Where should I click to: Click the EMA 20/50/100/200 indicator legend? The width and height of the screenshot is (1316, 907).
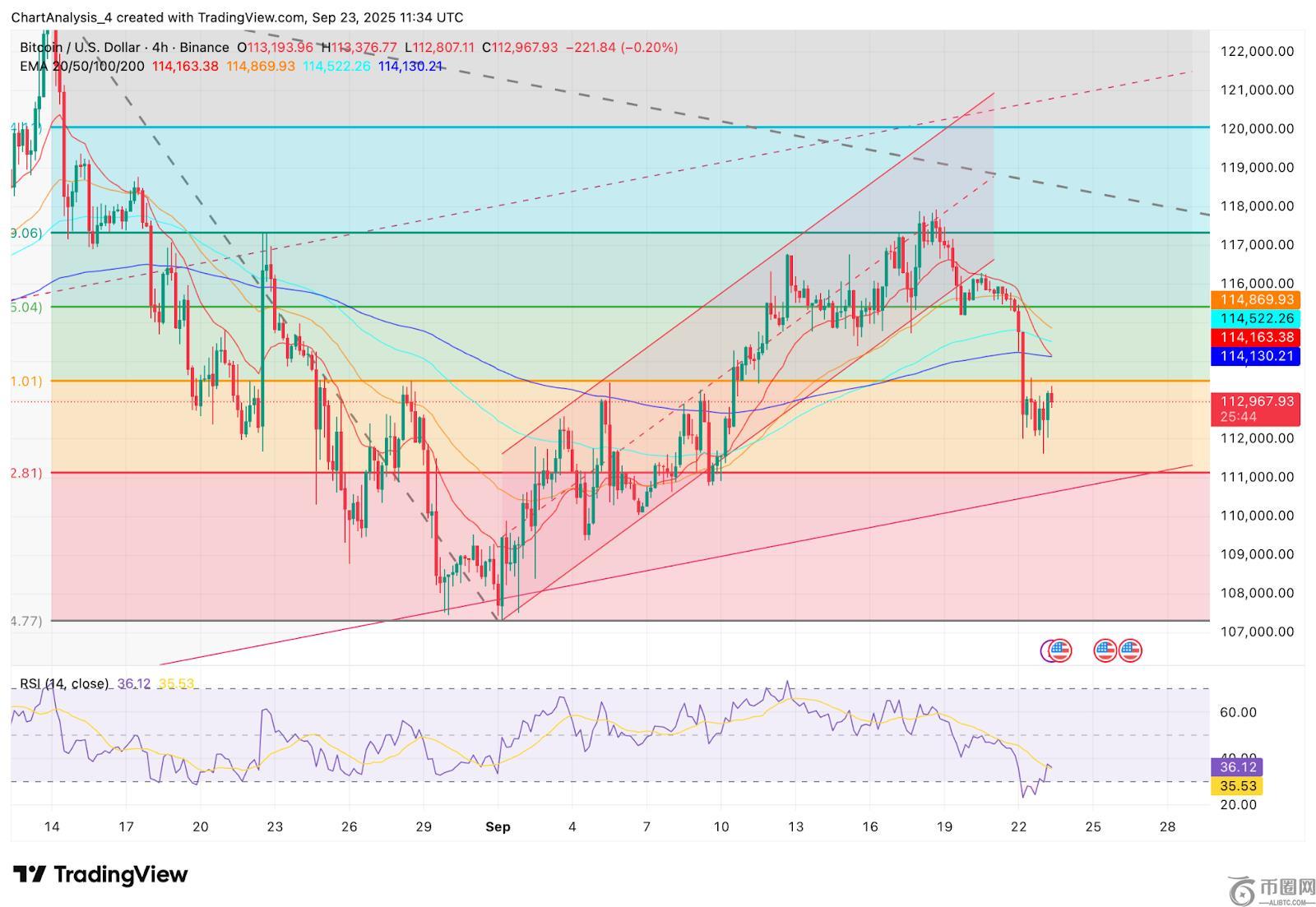(x=82, y=67)
